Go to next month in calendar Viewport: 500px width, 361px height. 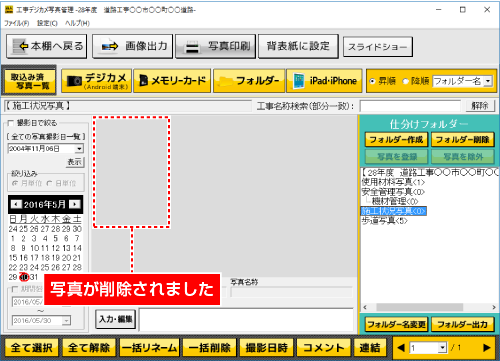point(75,204)
